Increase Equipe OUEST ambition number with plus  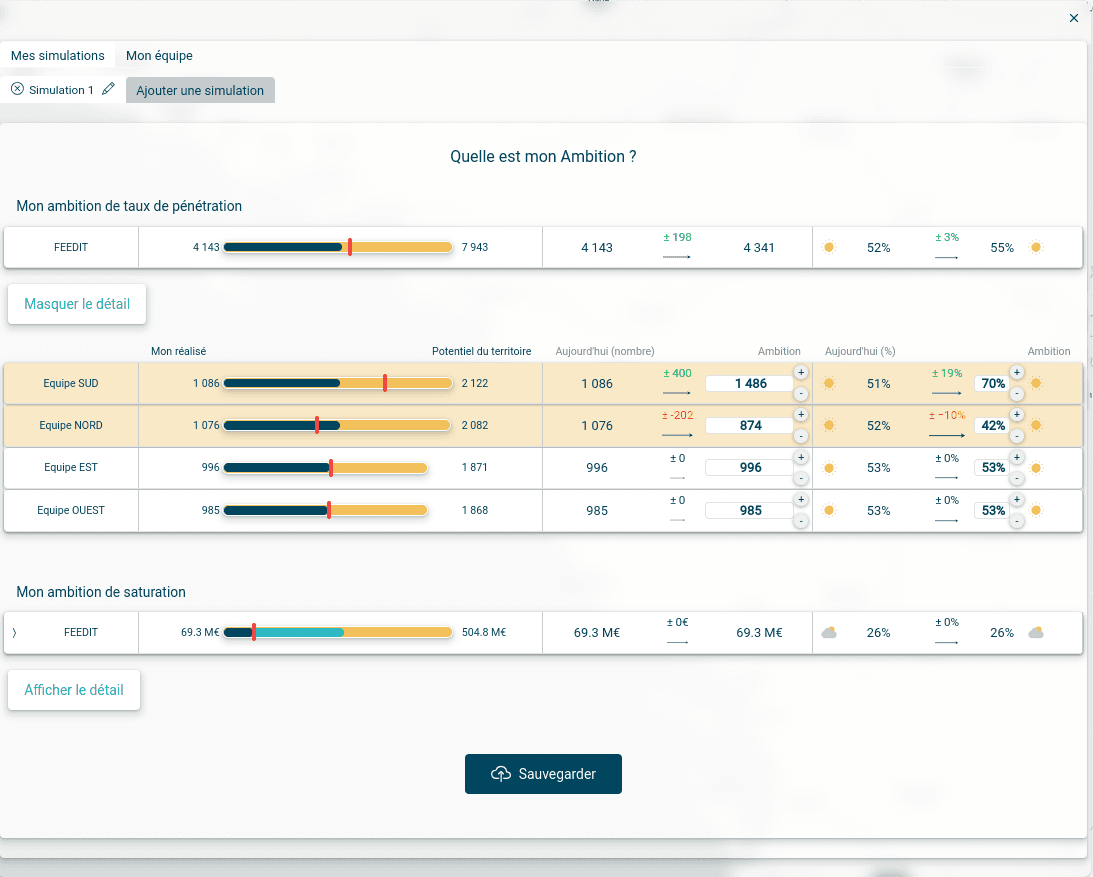pos(801,500)
